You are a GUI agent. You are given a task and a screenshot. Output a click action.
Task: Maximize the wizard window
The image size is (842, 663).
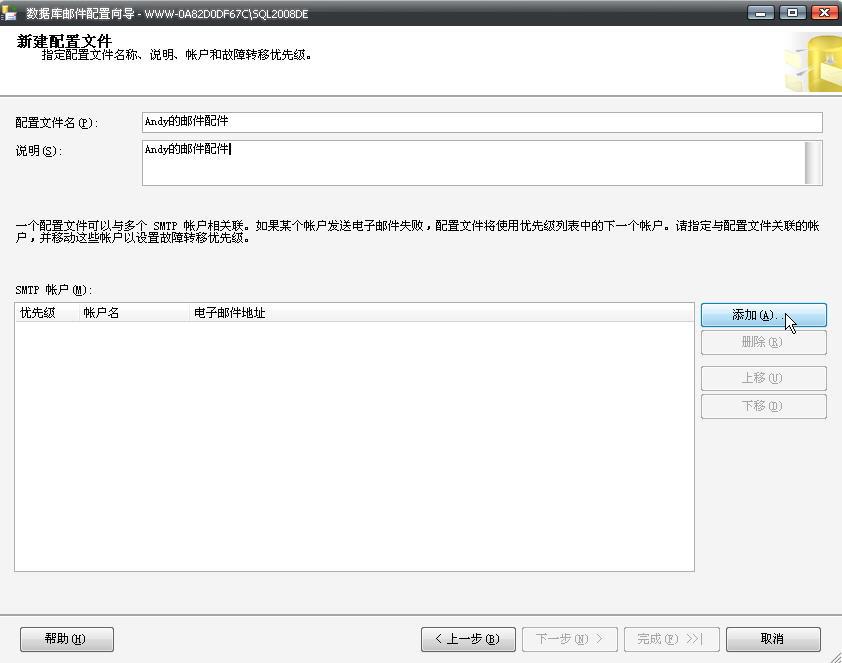793,12
